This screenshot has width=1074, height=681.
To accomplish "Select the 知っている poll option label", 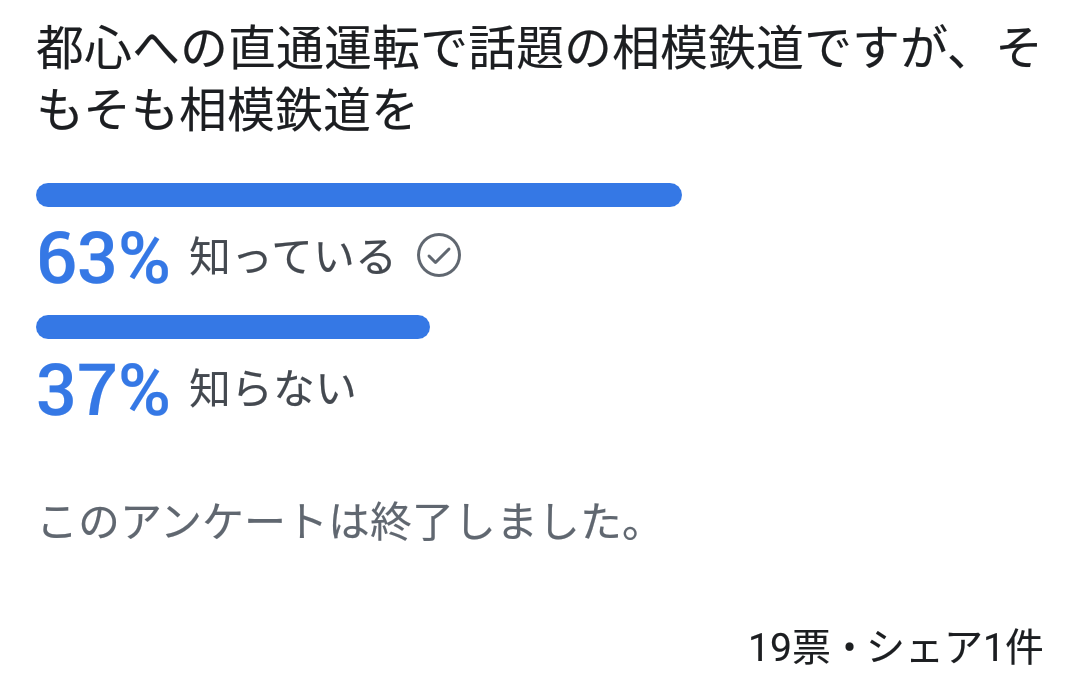I will click(291, 256).
